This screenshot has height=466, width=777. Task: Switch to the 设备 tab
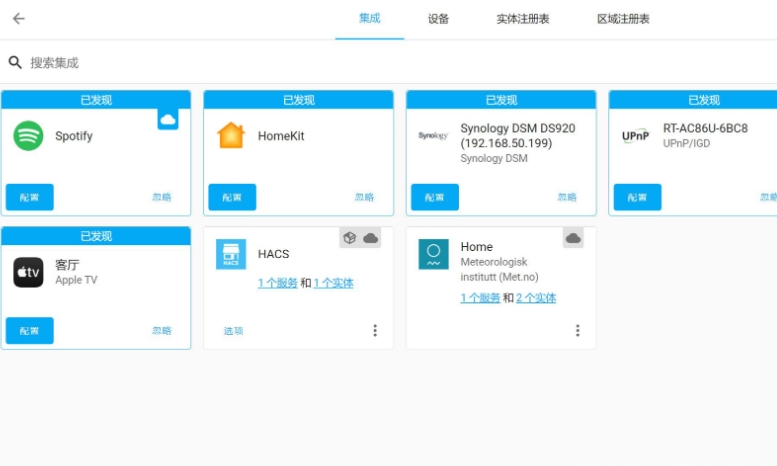click(x=439, y=19)
